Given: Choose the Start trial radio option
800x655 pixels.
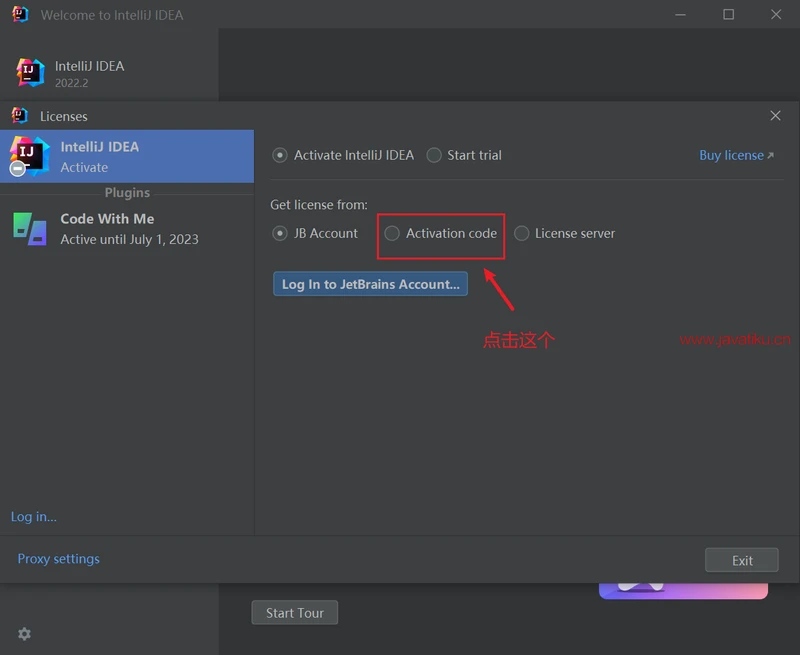Looking at the screenshot, I should 434,155.
